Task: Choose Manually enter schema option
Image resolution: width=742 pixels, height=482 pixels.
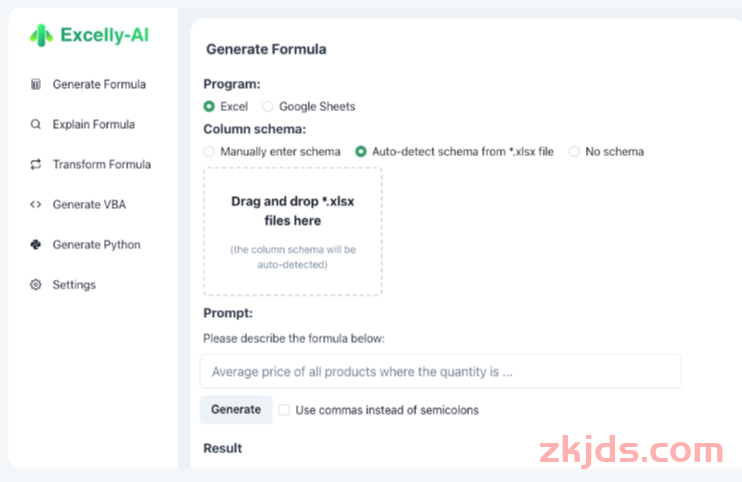Action: (209, 152)
